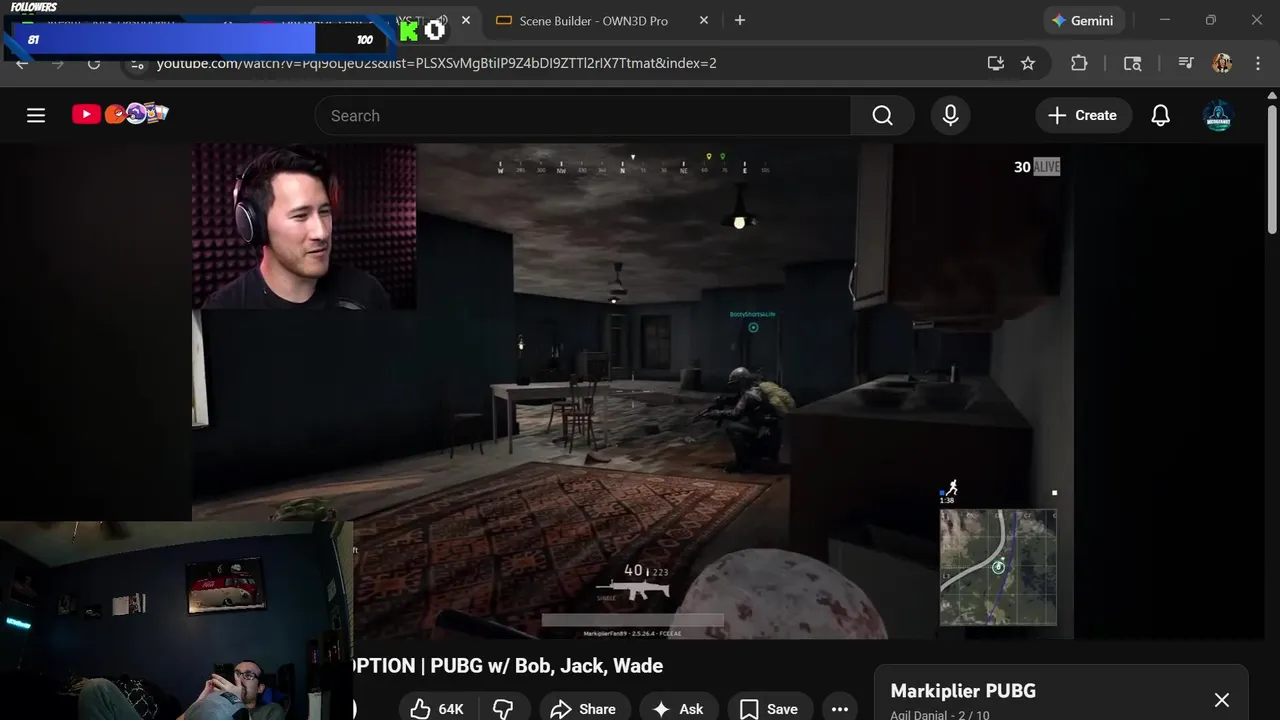Close the Markiplier PUBG playlist panel
The image size is (1280, 720).
pyautogui.click(x=1222, y=700)
